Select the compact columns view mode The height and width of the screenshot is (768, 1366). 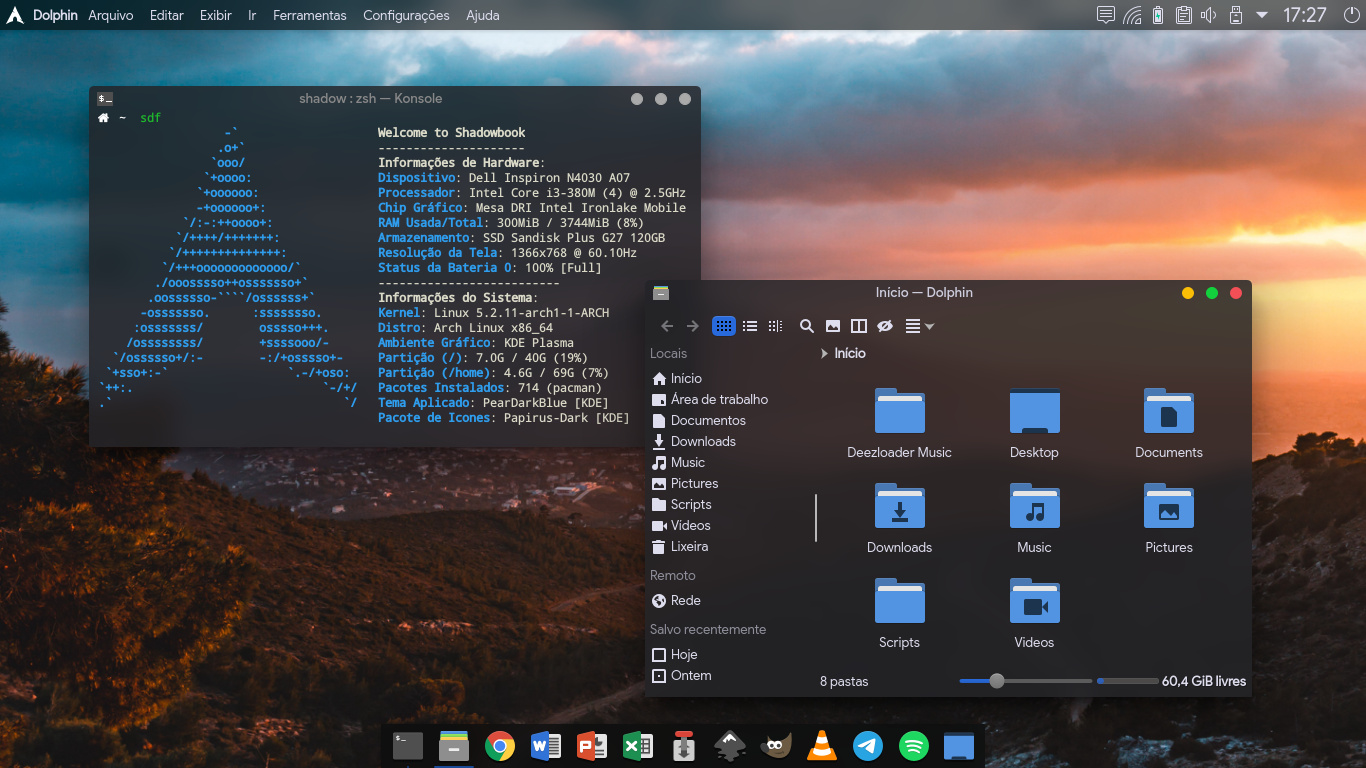pos(775,326)
